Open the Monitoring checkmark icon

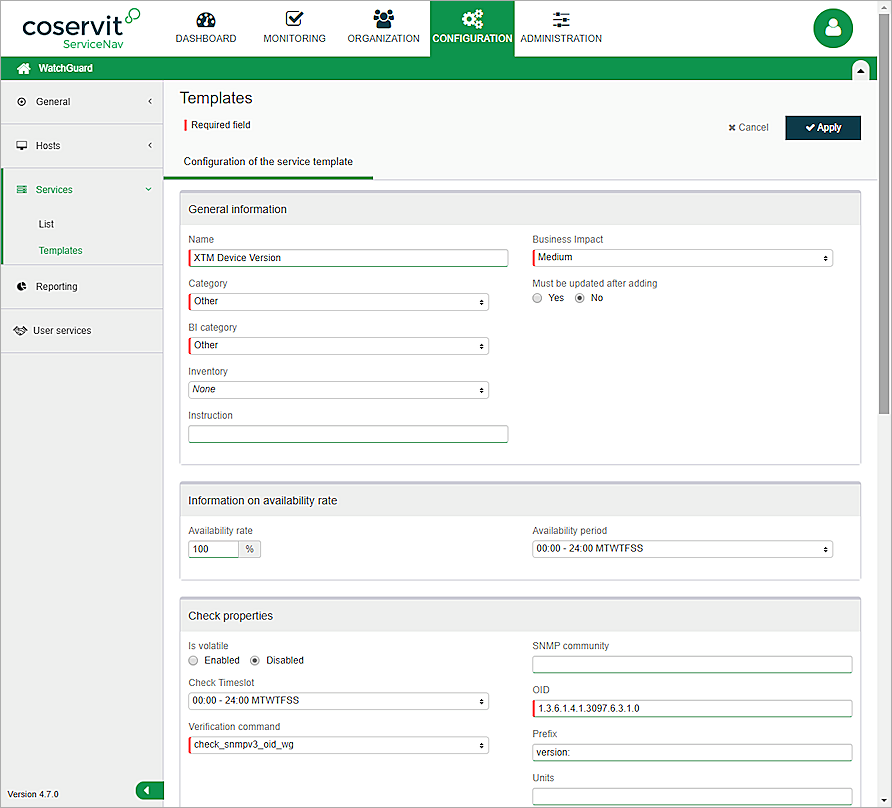point(294,20)
